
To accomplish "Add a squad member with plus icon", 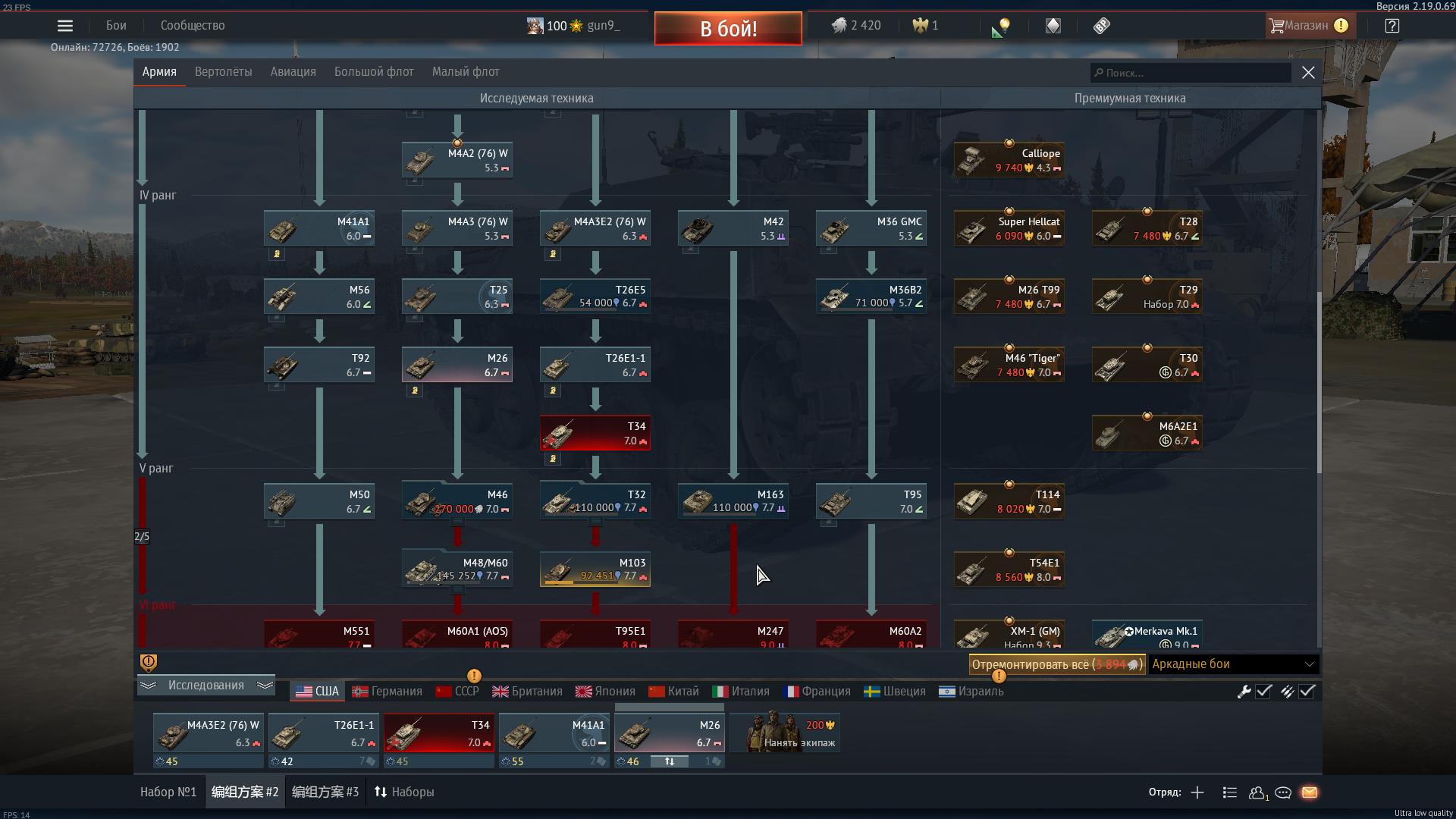I will (1197, 792).
